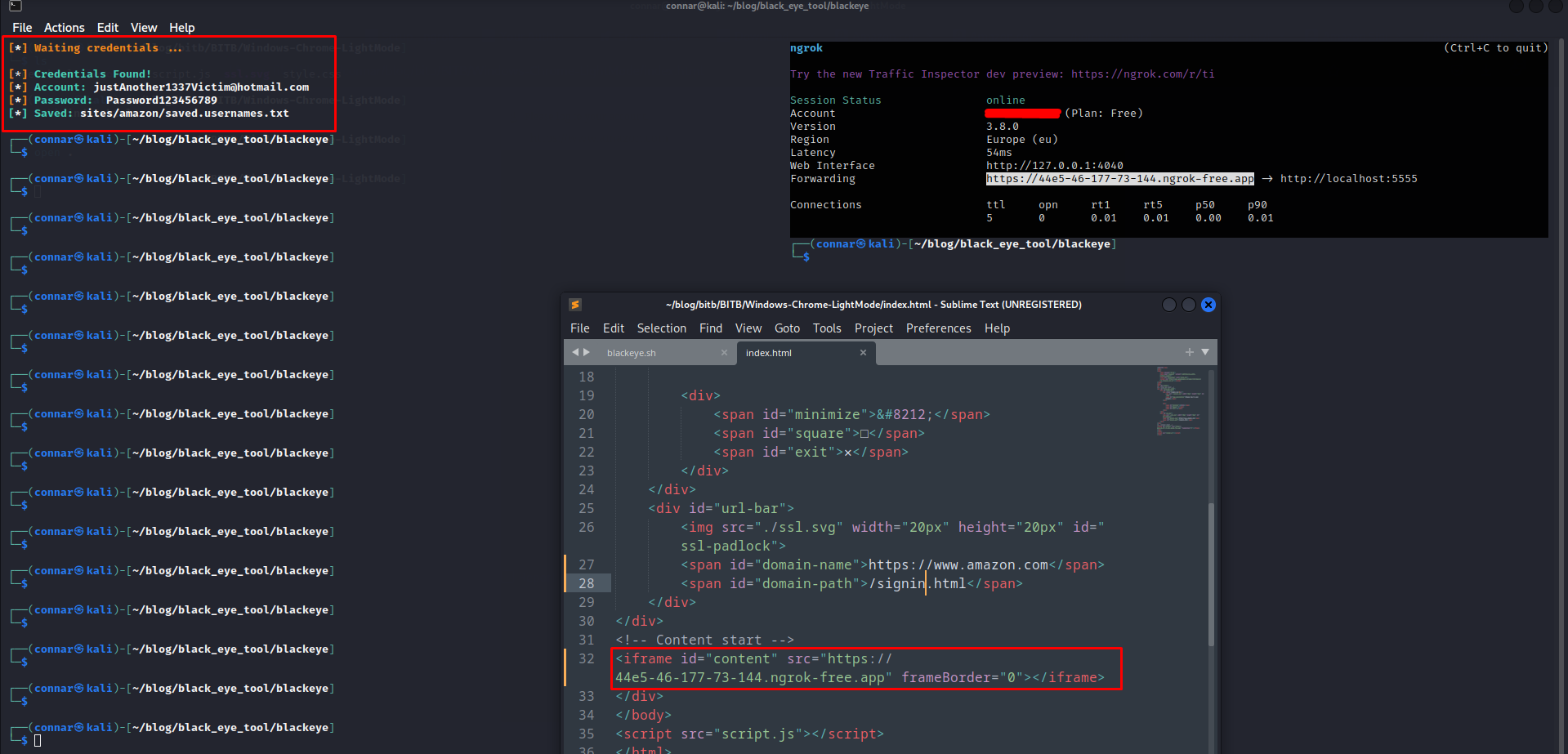Click the last terminal prompt cursor
Viewport: 1568px width, 754px height.
pyautogui.click(x=38, y=741)
